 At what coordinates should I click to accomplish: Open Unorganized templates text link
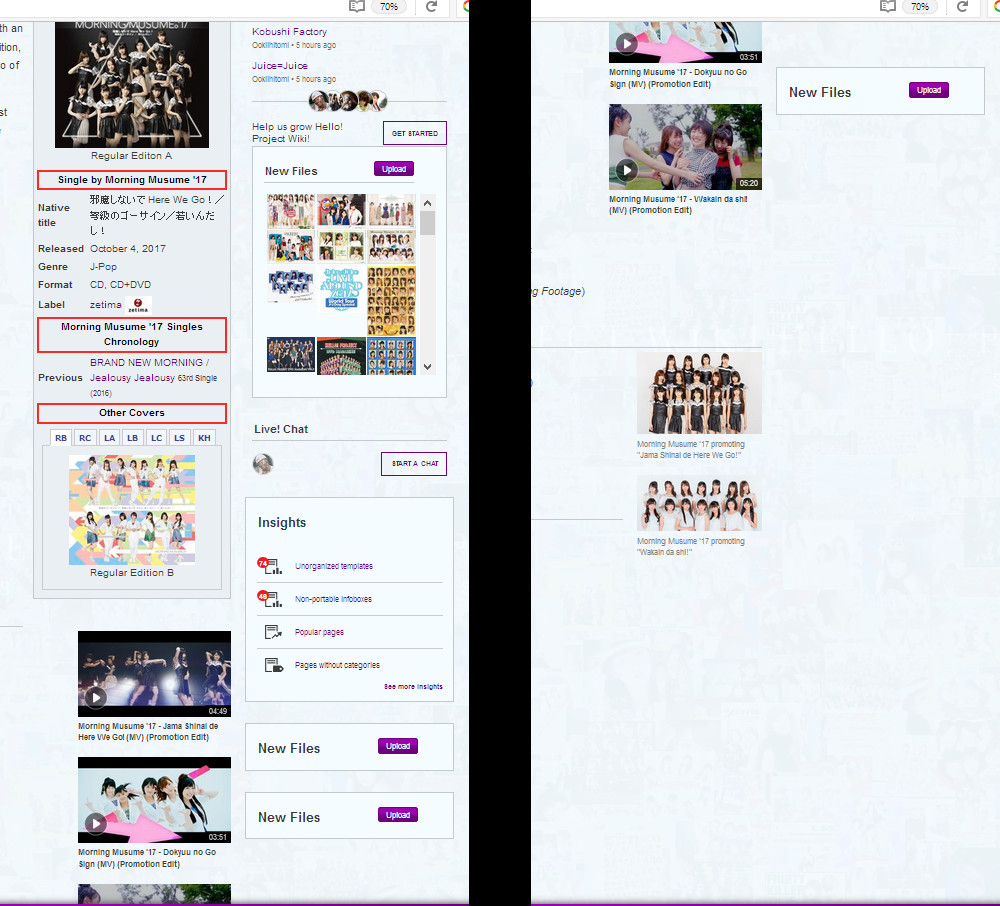click(x=334, y=566)
